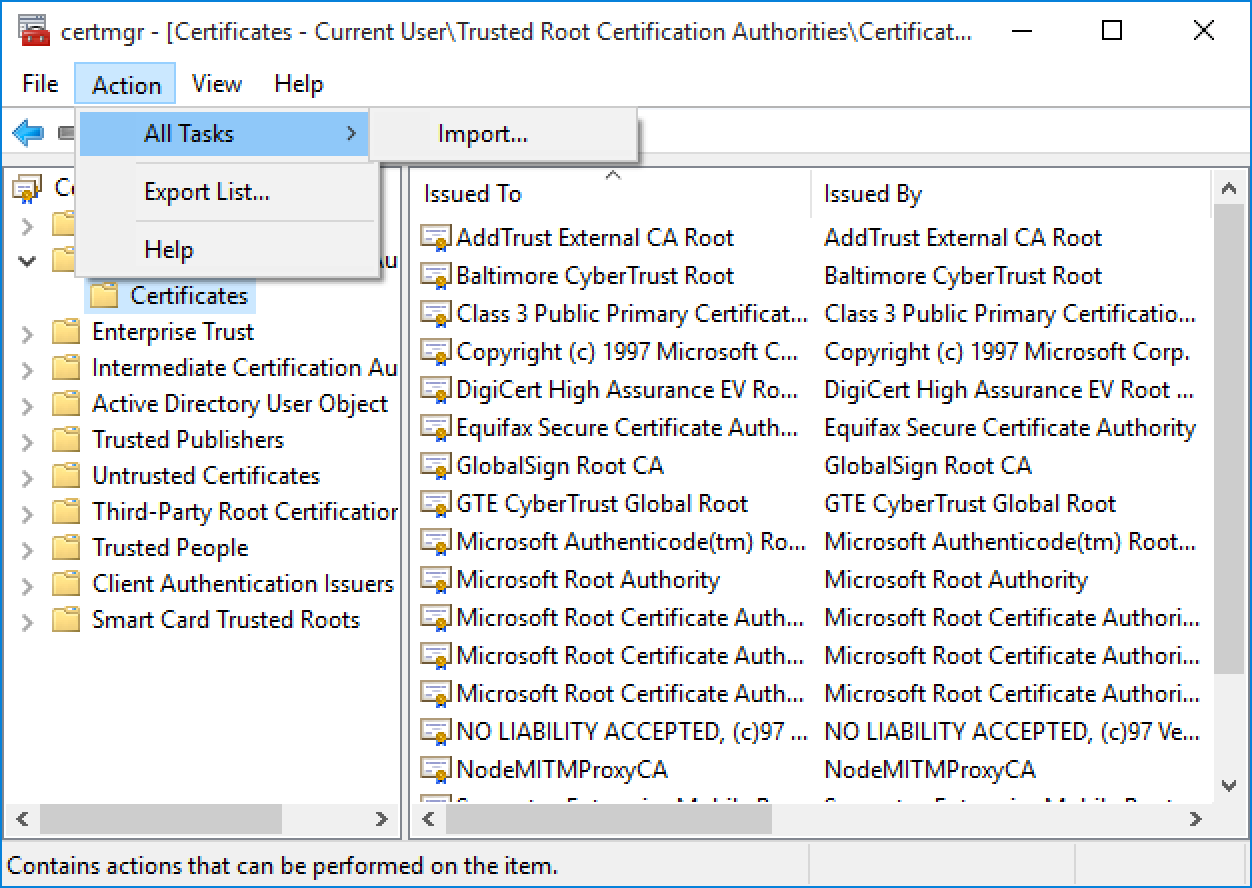Expand the Trusted Publishers tree node

tap(27, 441)
